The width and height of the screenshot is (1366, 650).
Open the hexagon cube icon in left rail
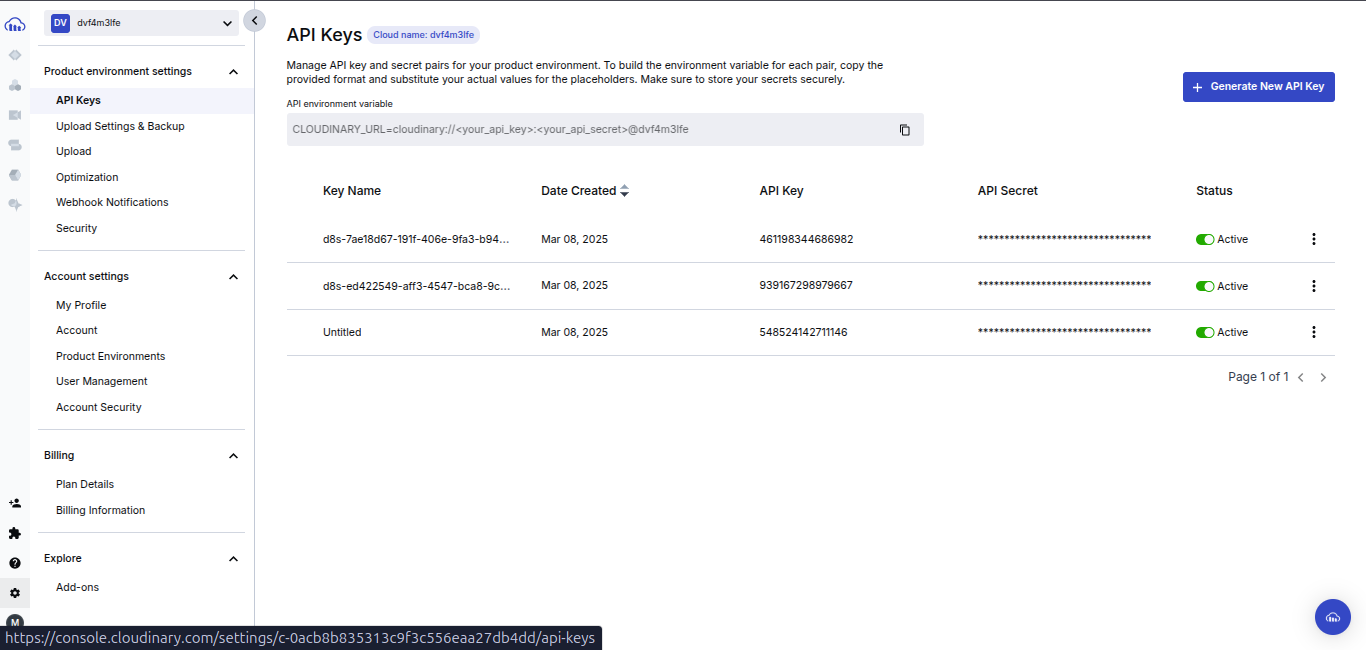(x=15, y=175)
